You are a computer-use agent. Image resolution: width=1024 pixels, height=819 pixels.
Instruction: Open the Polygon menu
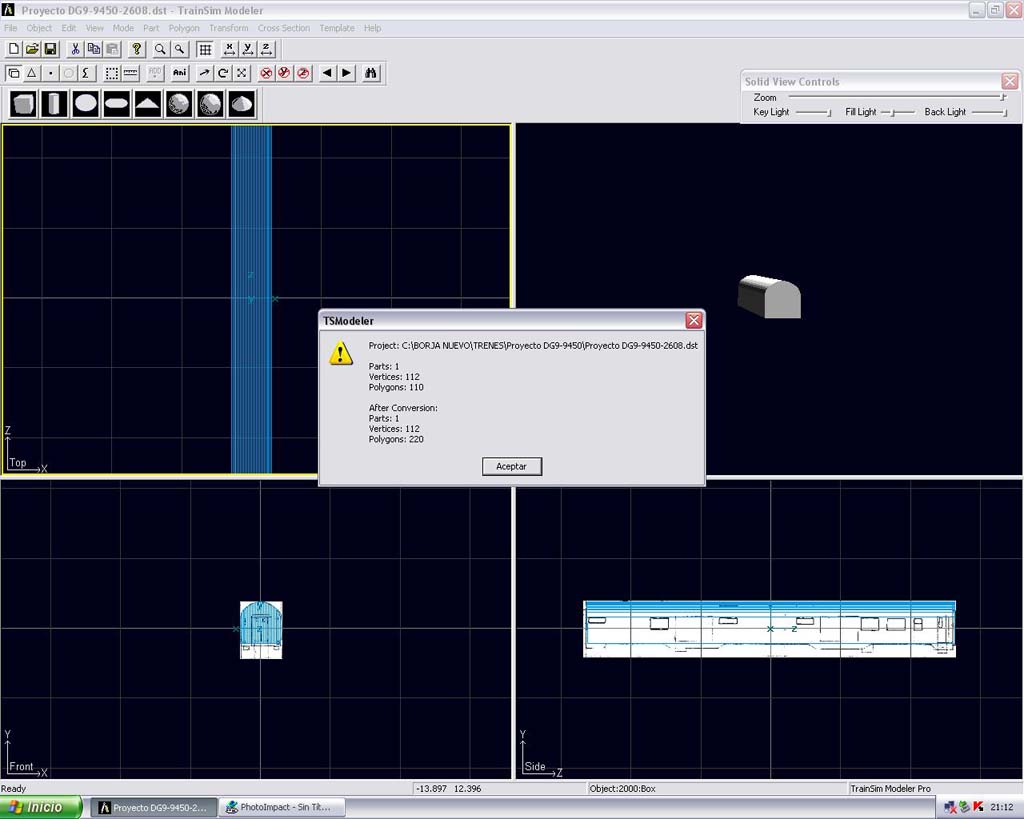click(184, 28)
